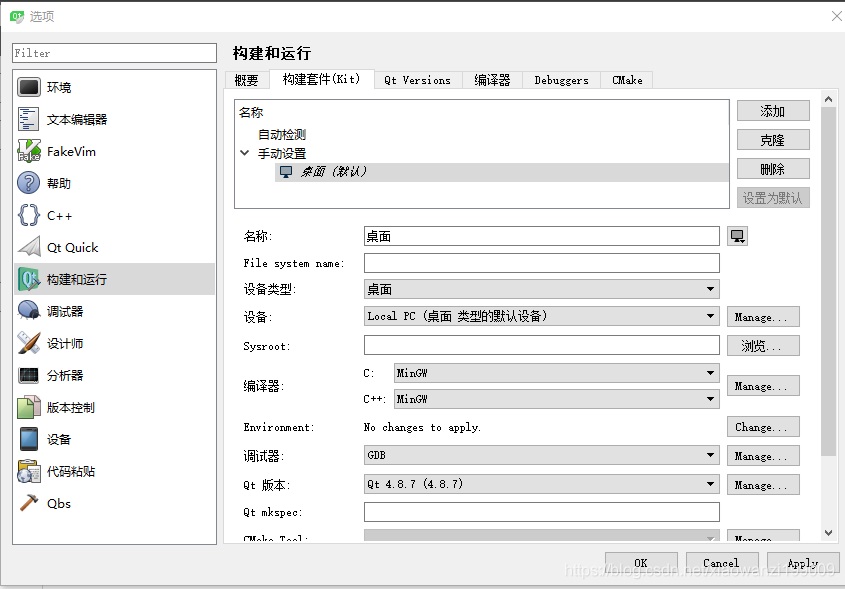Expand the C++ compiler MinGW dropdown
This screenshot has width=845, height=589.
point(556,399)
